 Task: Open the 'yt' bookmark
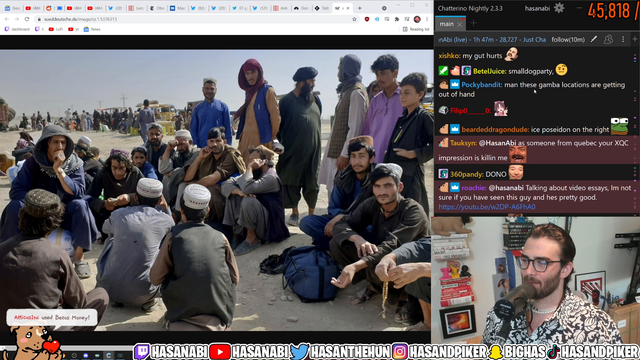point(73,29)
